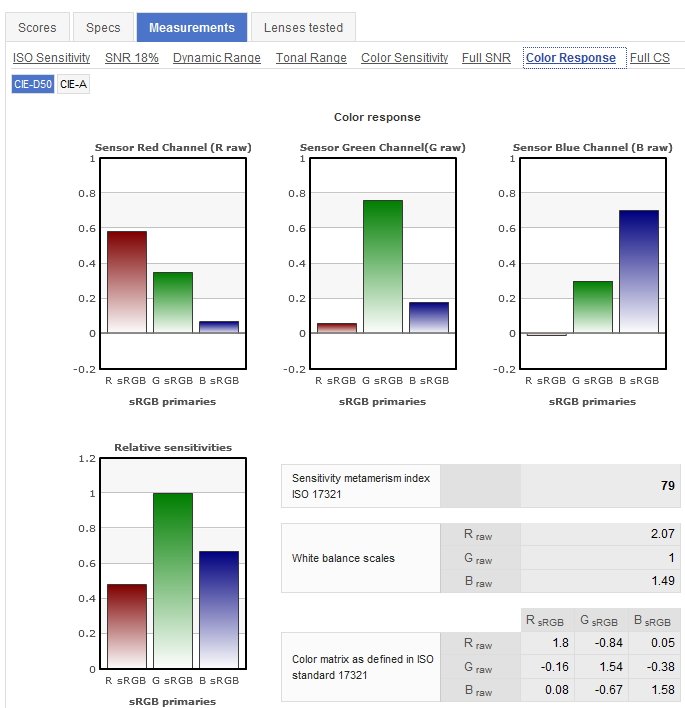Select the Color Response link
Screen dimensions: 685x708
click(x=570, y=58)
